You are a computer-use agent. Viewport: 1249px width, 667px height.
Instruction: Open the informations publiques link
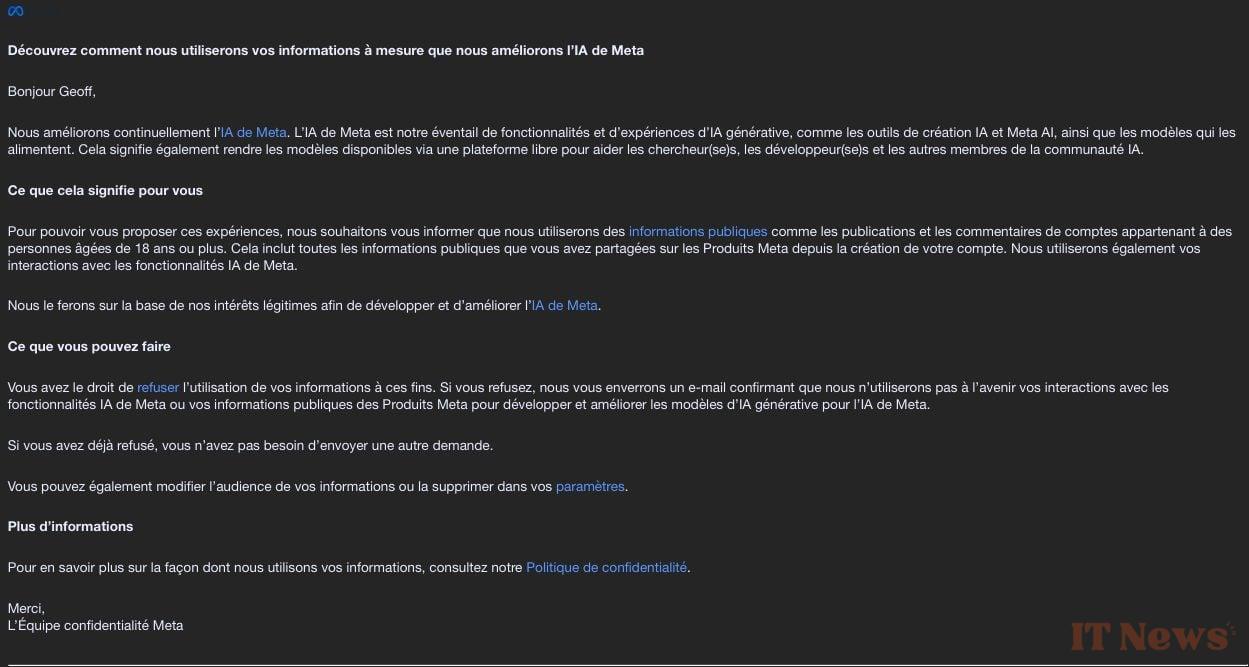(x=698, y=231)
